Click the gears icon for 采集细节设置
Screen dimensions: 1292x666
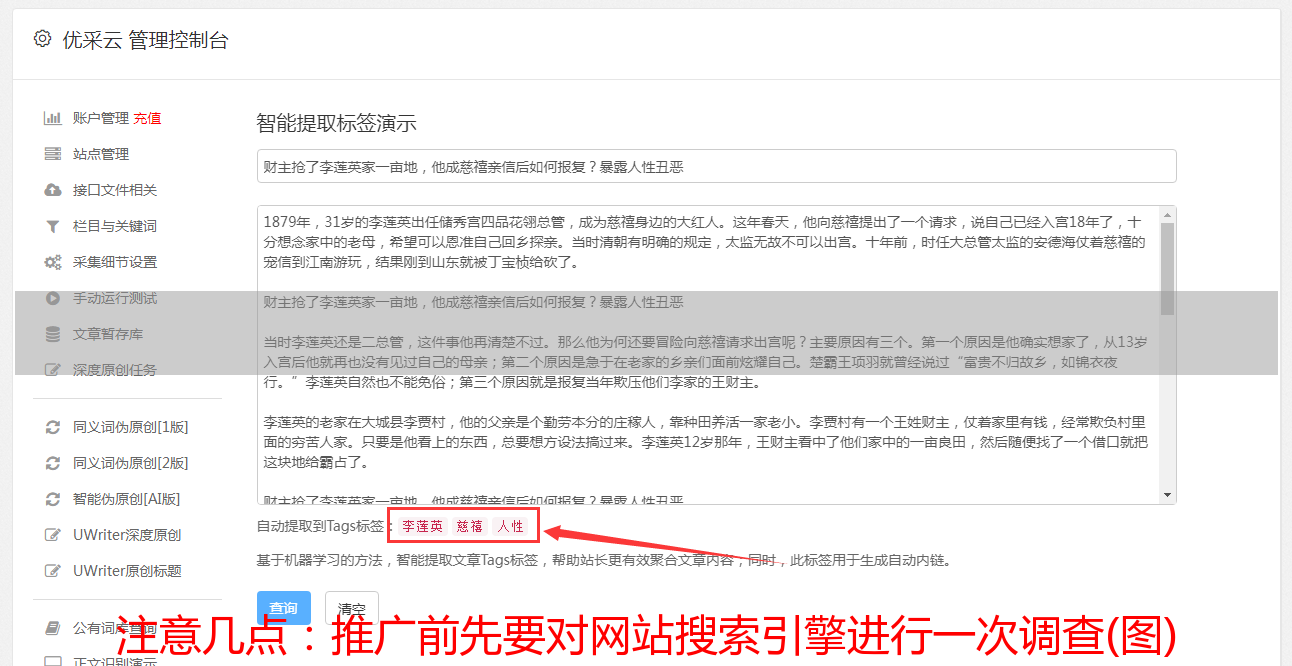[x=53, y=262]
